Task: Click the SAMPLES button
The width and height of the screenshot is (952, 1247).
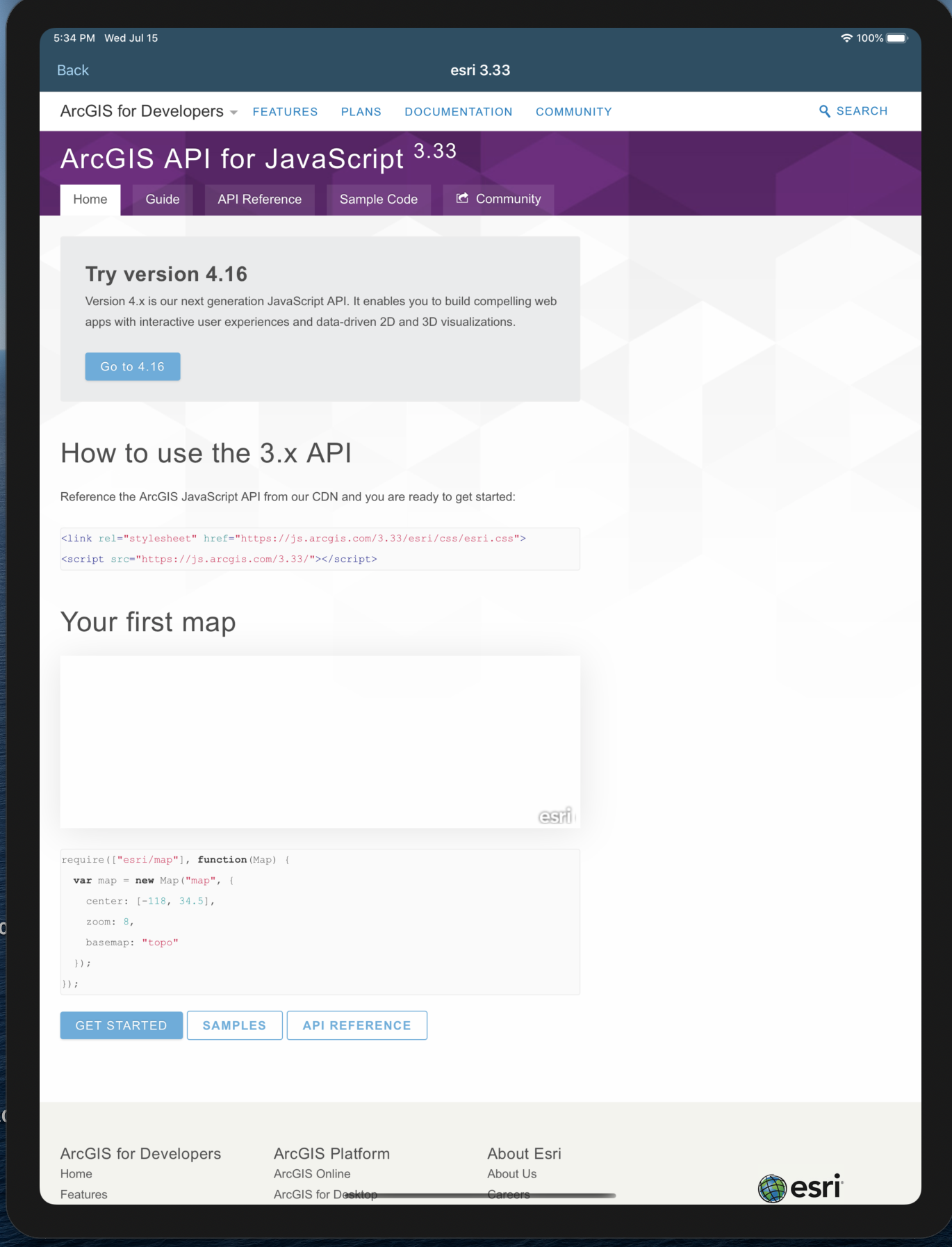Action: coord(235,1025)
